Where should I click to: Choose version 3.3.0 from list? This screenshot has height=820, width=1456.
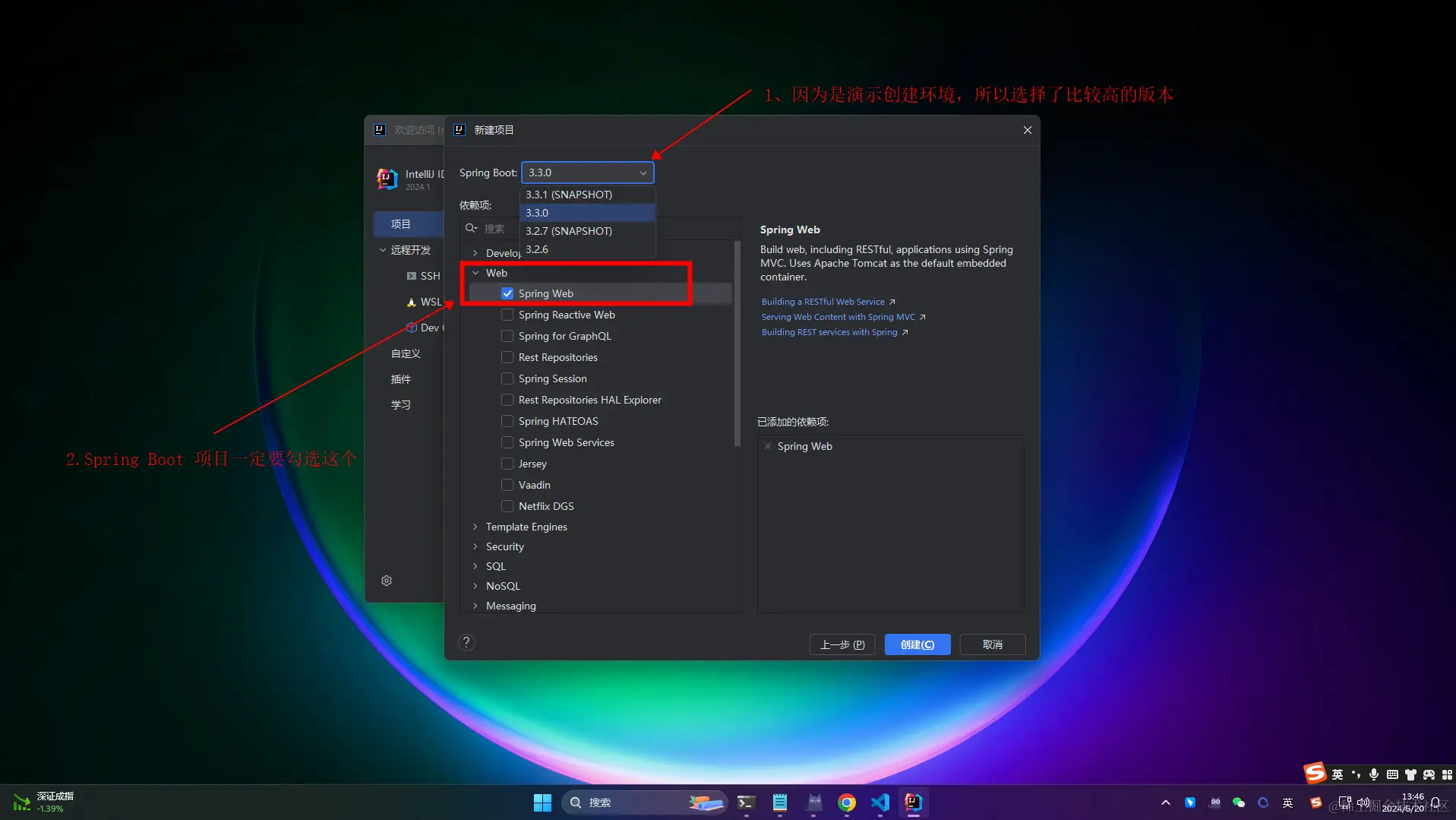(x=587, y=213)
